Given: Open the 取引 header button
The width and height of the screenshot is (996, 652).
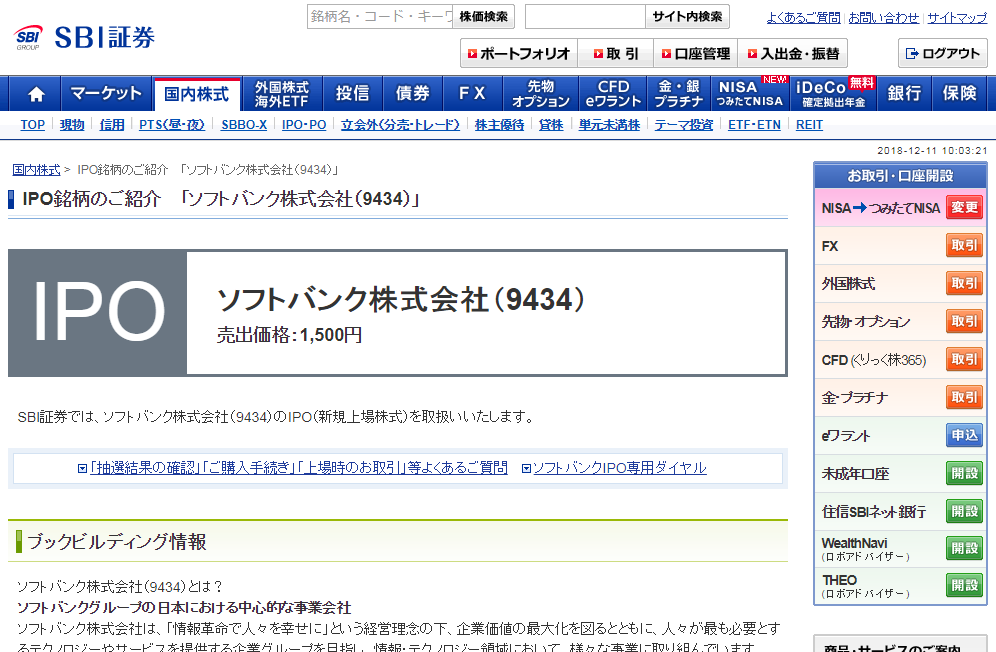Looking at the screenshot, I should click(615, 53).
